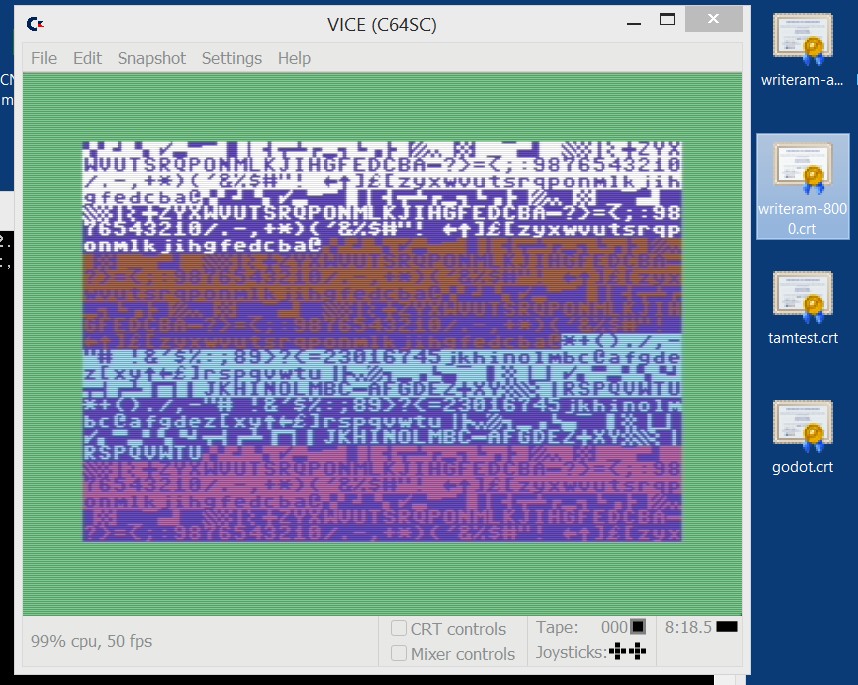Viewport: 858px width, 685px height.
Task: Click the joystick port indicators icon
Action: (627, 651)
